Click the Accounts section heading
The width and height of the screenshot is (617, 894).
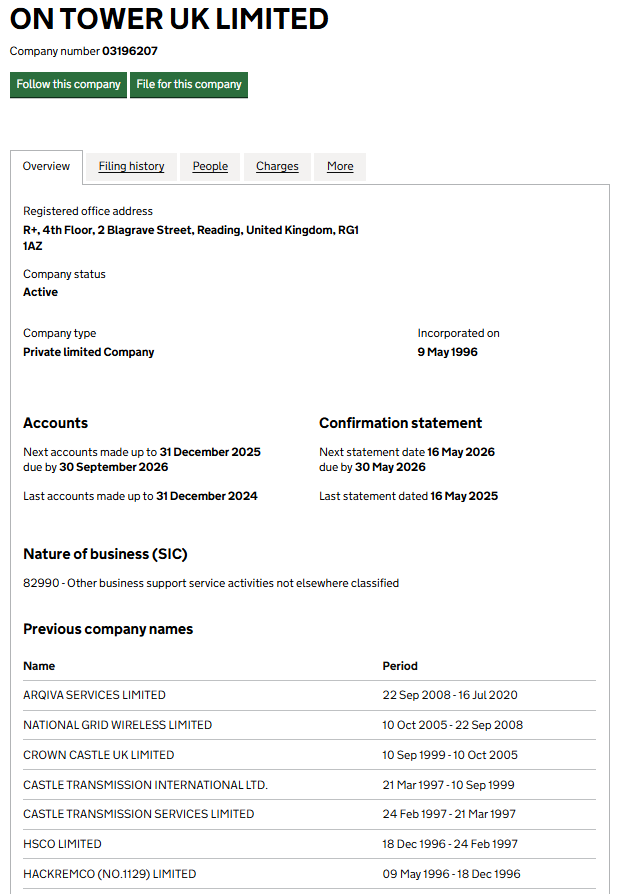(56, 423)
